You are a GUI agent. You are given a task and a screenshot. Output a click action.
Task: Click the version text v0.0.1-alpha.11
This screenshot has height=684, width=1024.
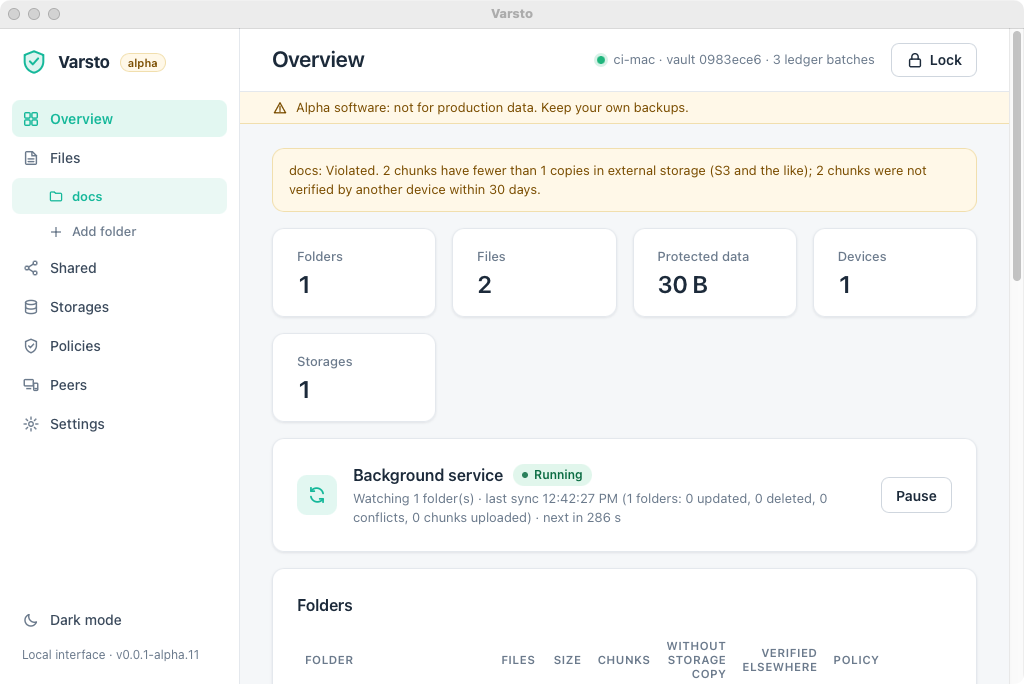157,655
